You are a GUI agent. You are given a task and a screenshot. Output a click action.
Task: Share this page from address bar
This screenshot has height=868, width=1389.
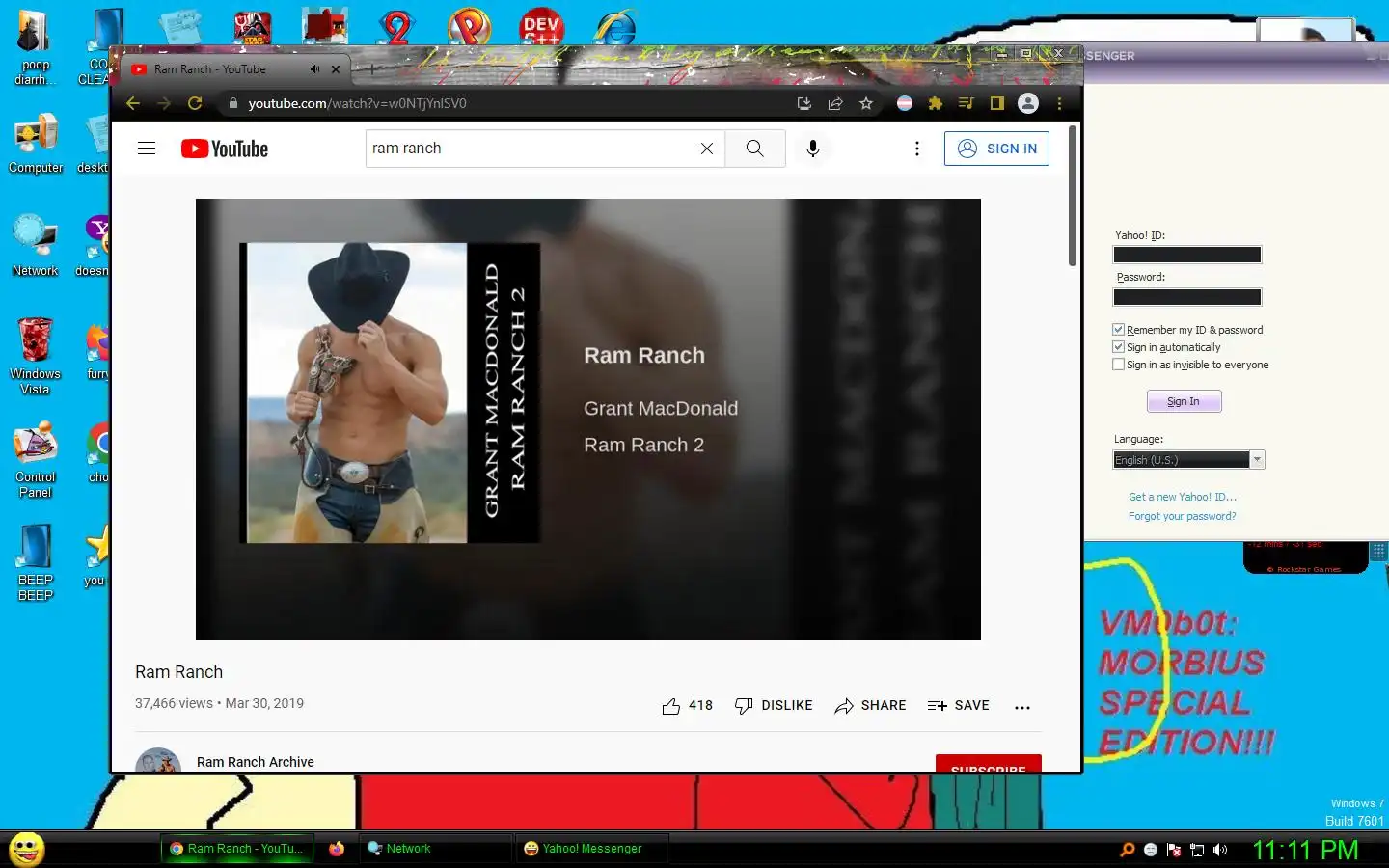835,103
